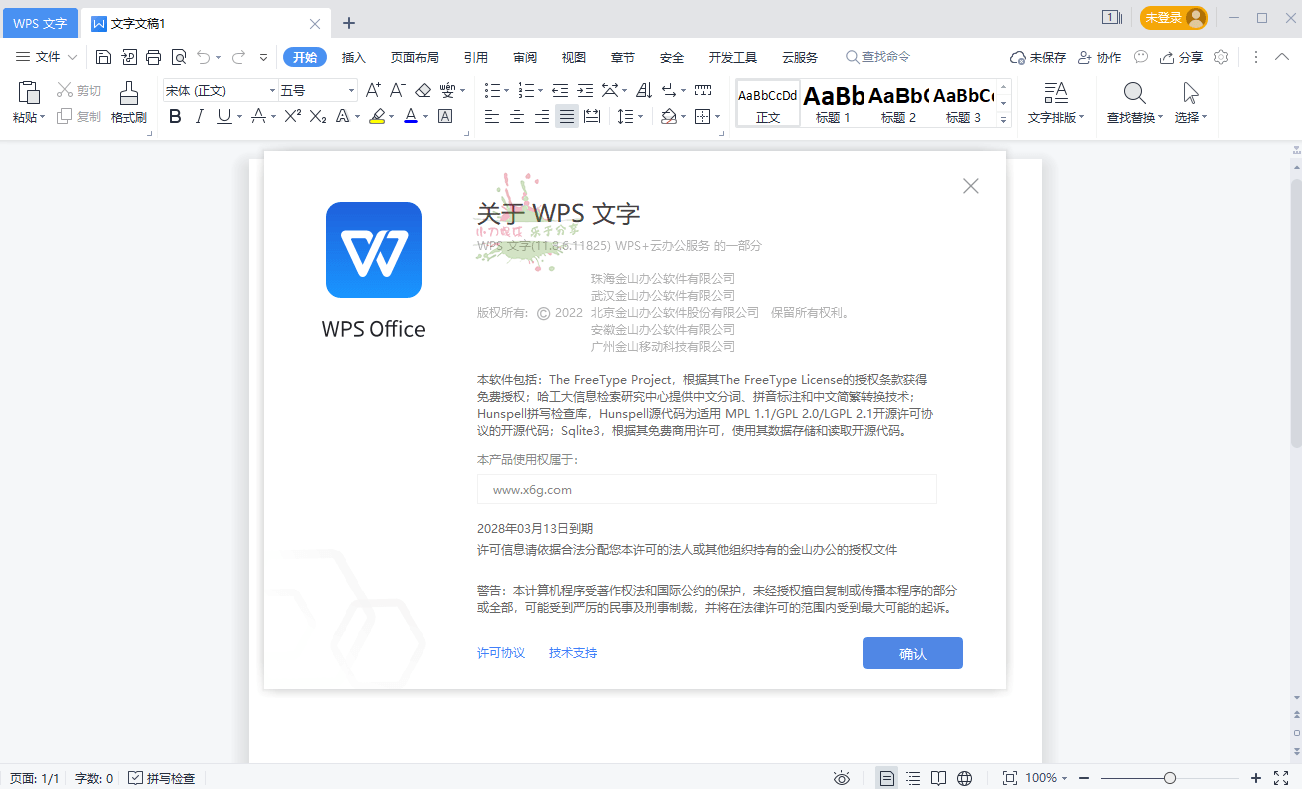
Task: Switch to web layout with the globe icon
Action: click(x=964, y=777)
